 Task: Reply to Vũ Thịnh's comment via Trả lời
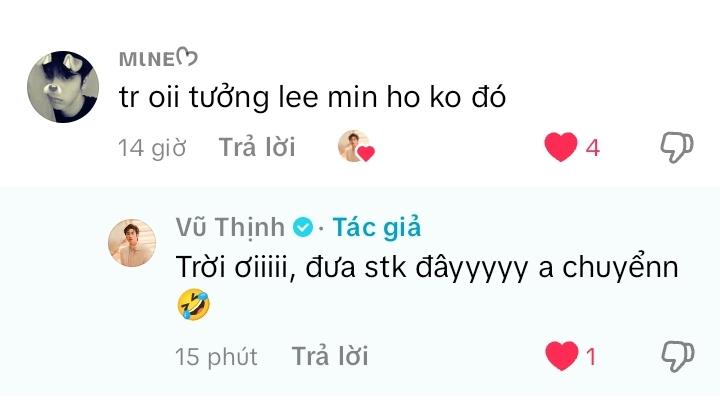(x=330, y=356)
